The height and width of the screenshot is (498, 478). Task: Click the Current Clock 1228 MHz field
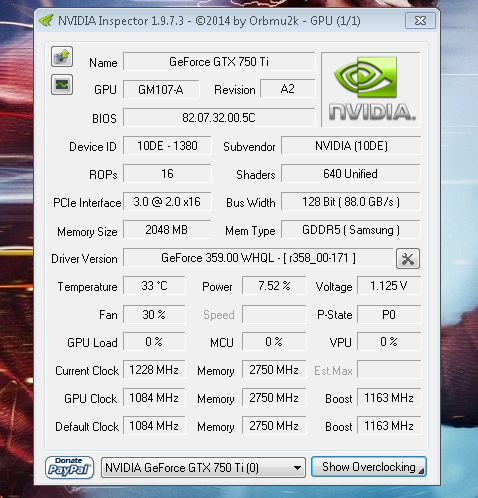point(154,370)
